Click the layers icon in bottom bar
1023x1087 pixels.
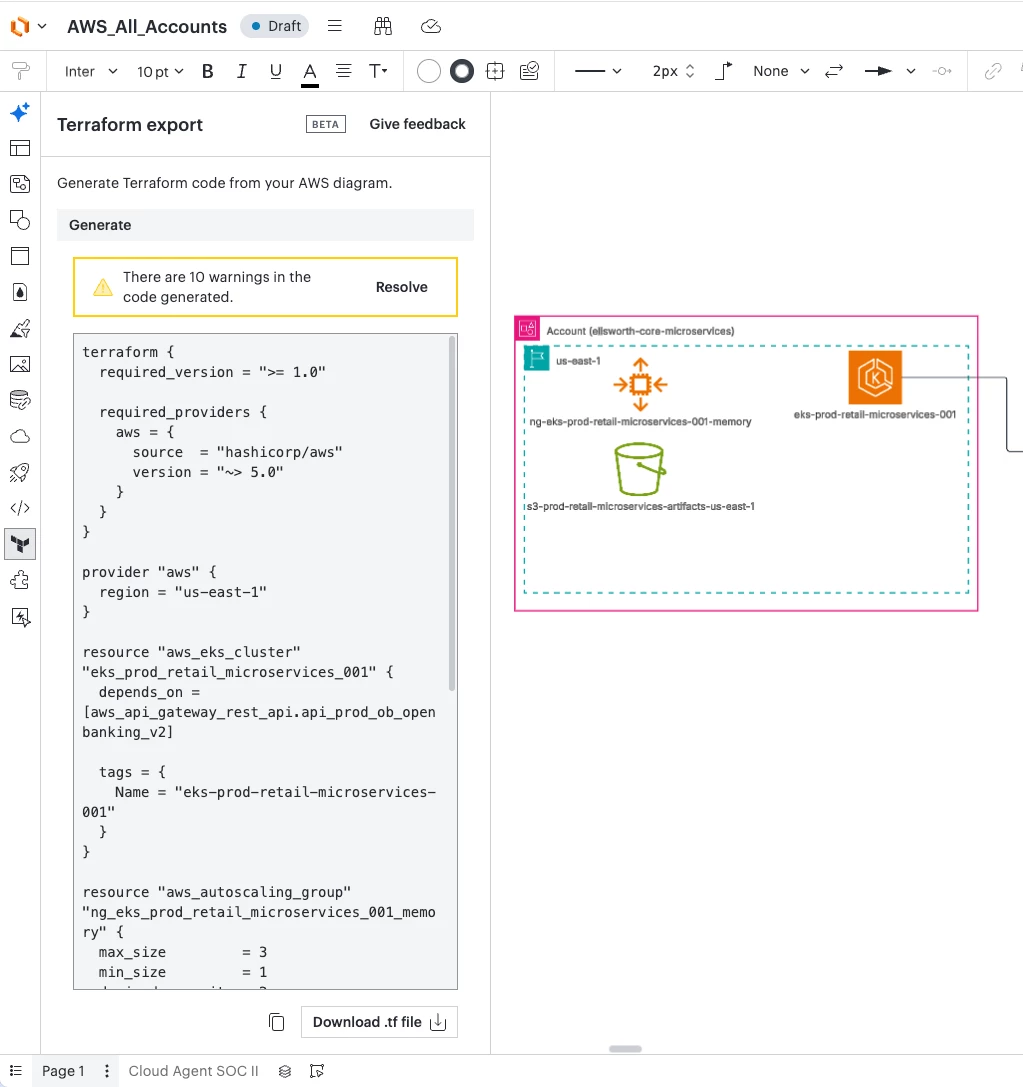point(284,1071)
